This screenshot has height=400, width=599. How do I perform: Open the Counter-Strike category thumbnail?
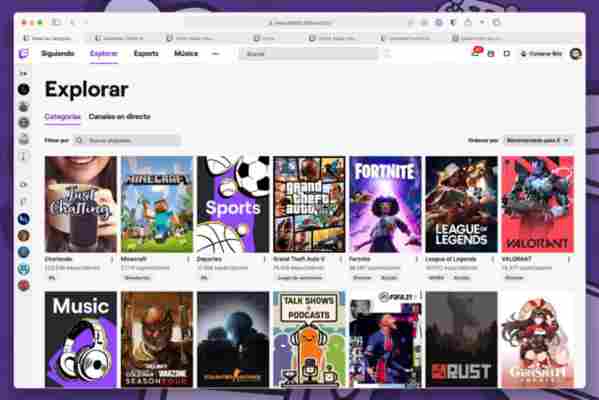click(233, 340)
